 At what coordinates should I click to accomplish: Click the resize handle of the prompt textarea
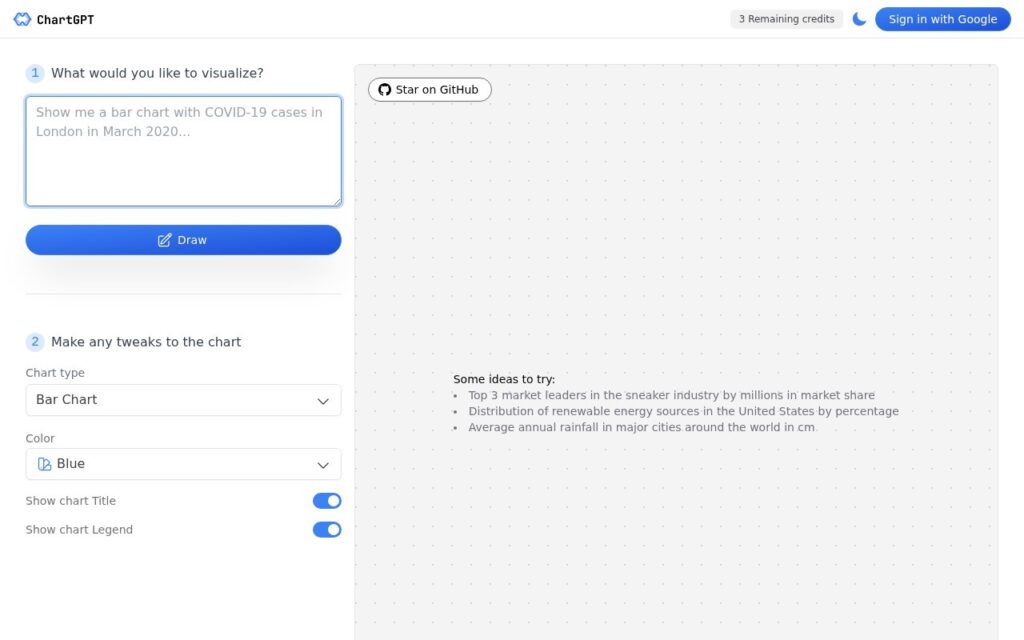[x=337, y=202]
